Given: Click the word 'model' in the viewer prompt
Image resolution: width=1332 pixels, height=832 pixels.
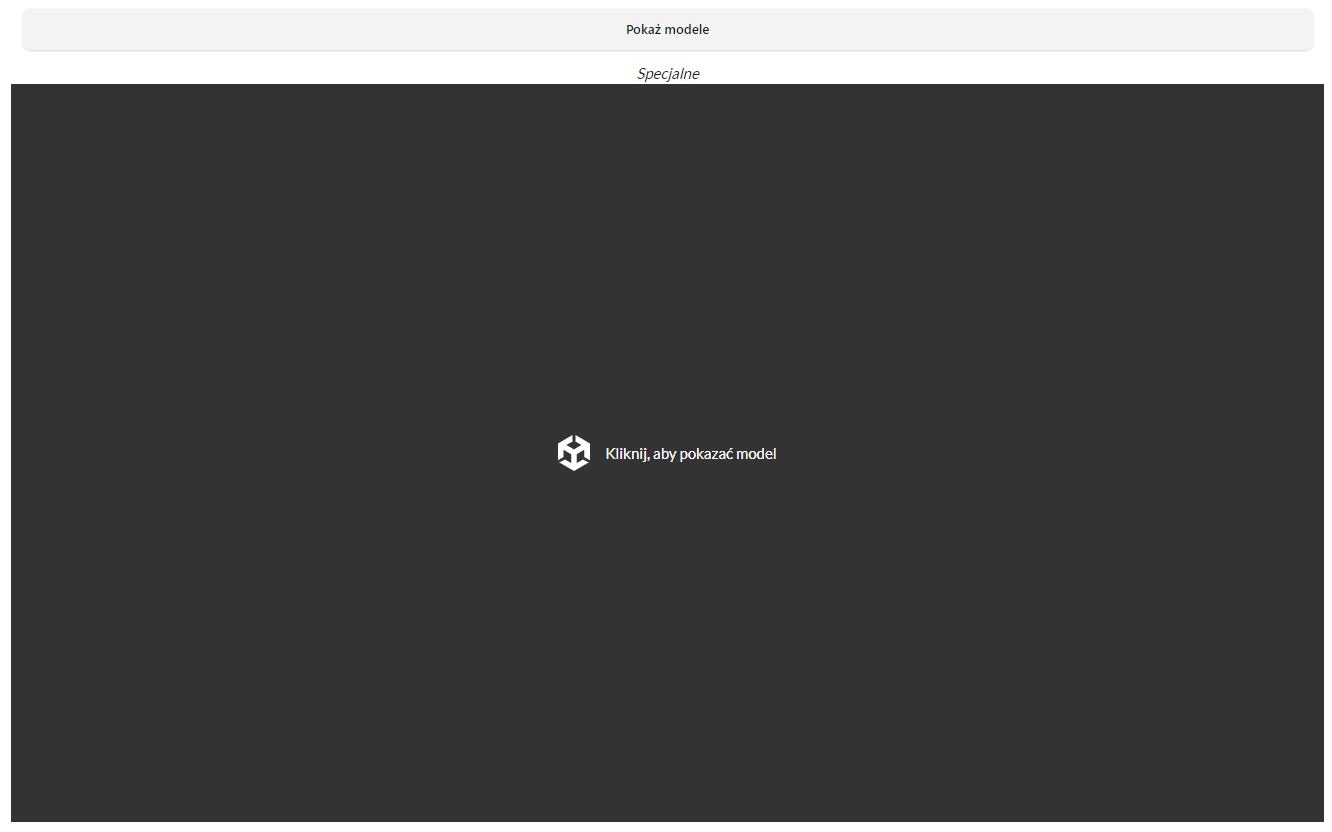Looking at the screenshot, I should 756,454.
